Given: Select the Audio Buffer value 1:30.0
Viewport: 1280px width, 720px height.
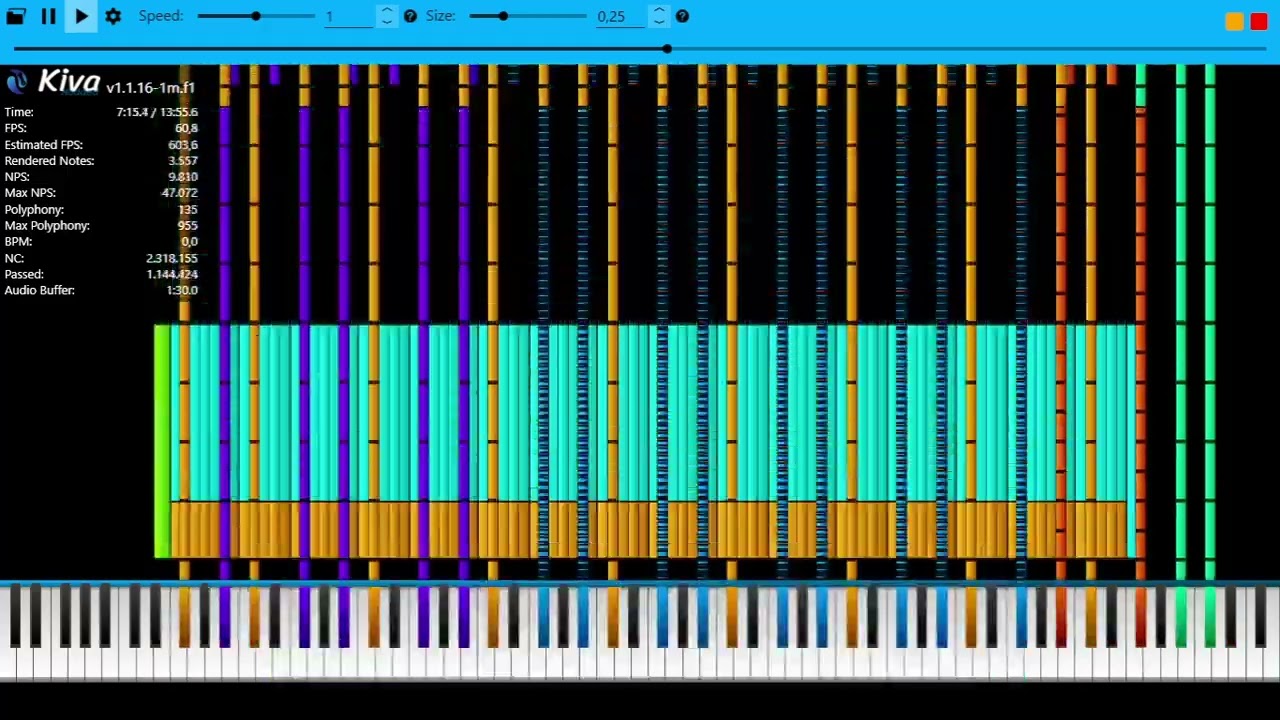Looking at the screenshot, I should [182, 290].
